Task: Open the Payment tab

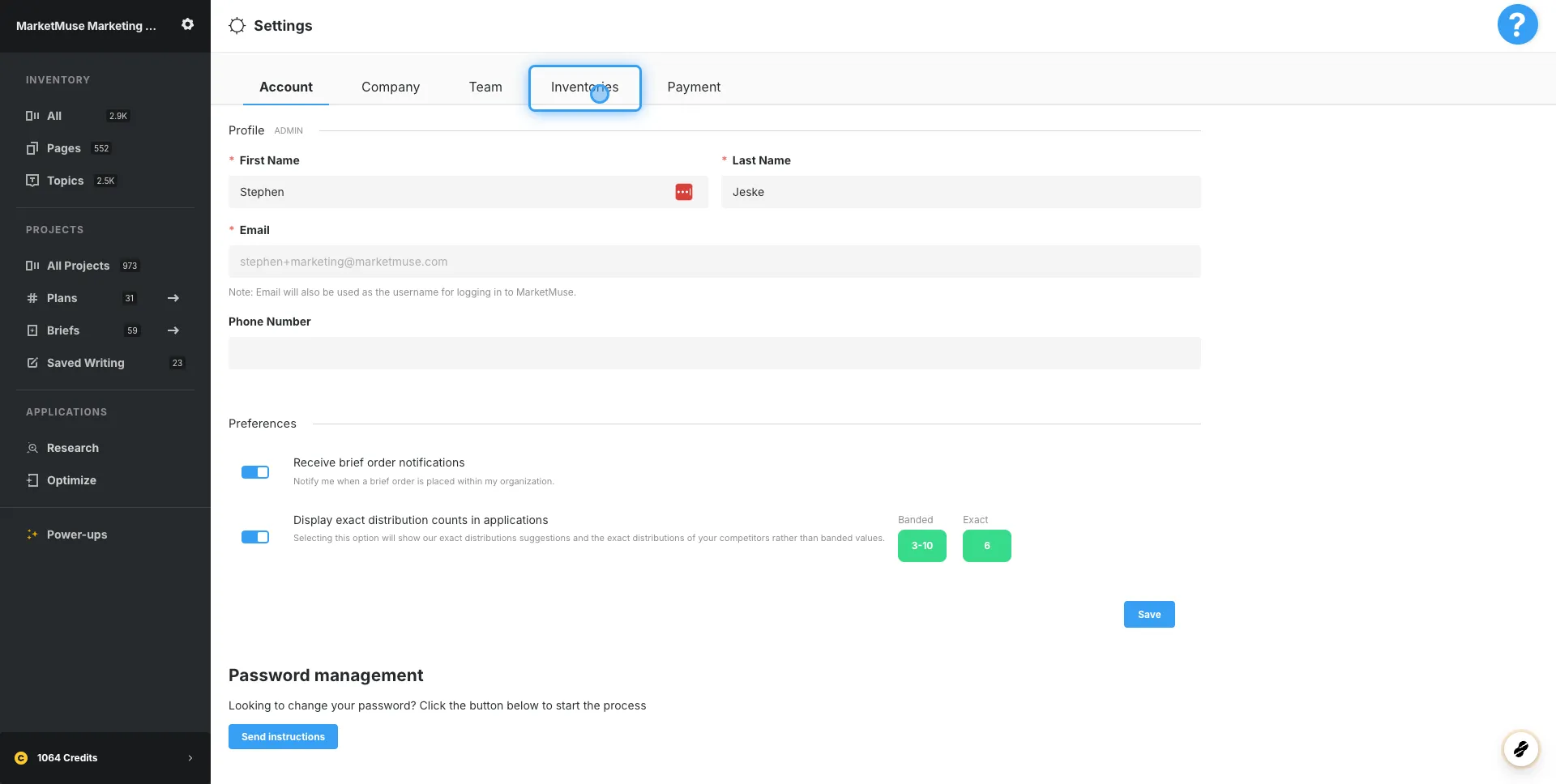Action: [694, 87]
